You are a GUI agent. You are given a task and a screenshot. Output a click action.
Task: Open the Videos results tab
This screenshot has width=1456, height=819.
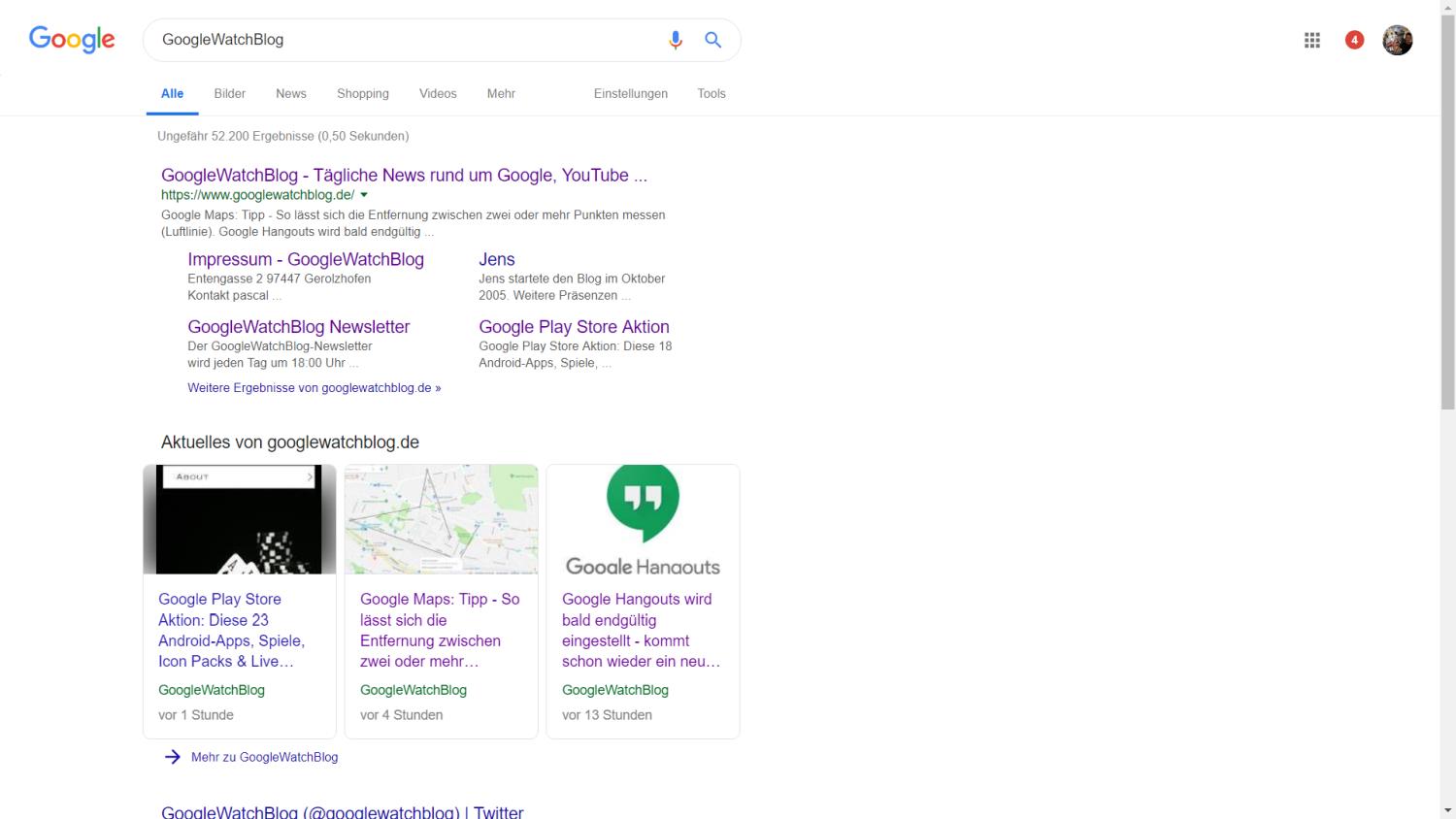coord(438,94)
